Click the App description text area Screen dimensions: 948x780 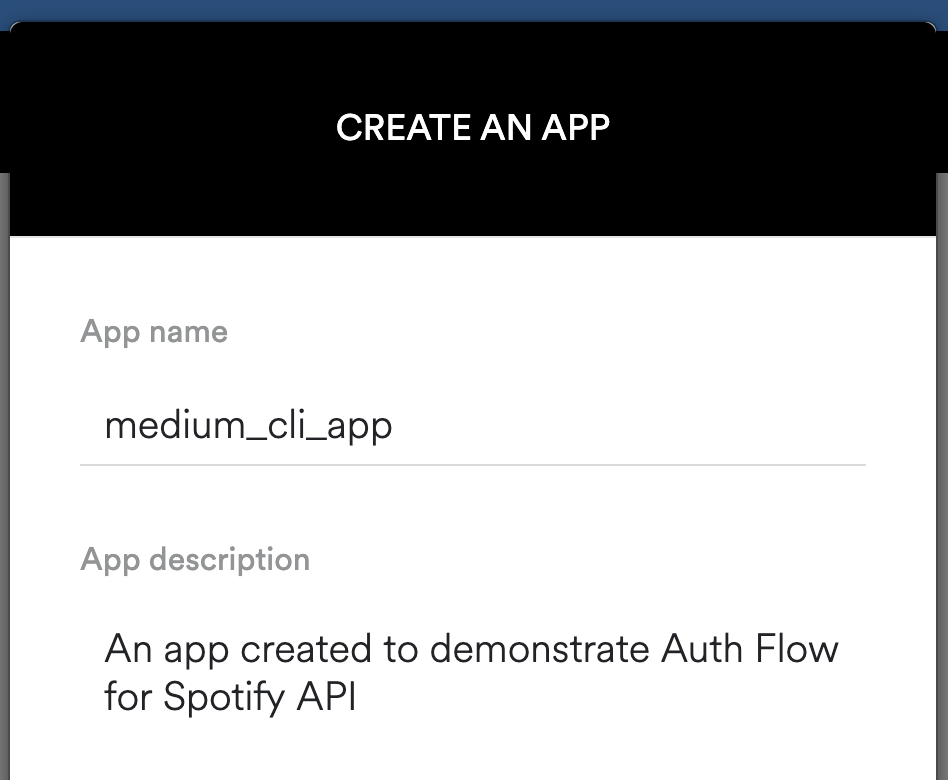[470, 672]
